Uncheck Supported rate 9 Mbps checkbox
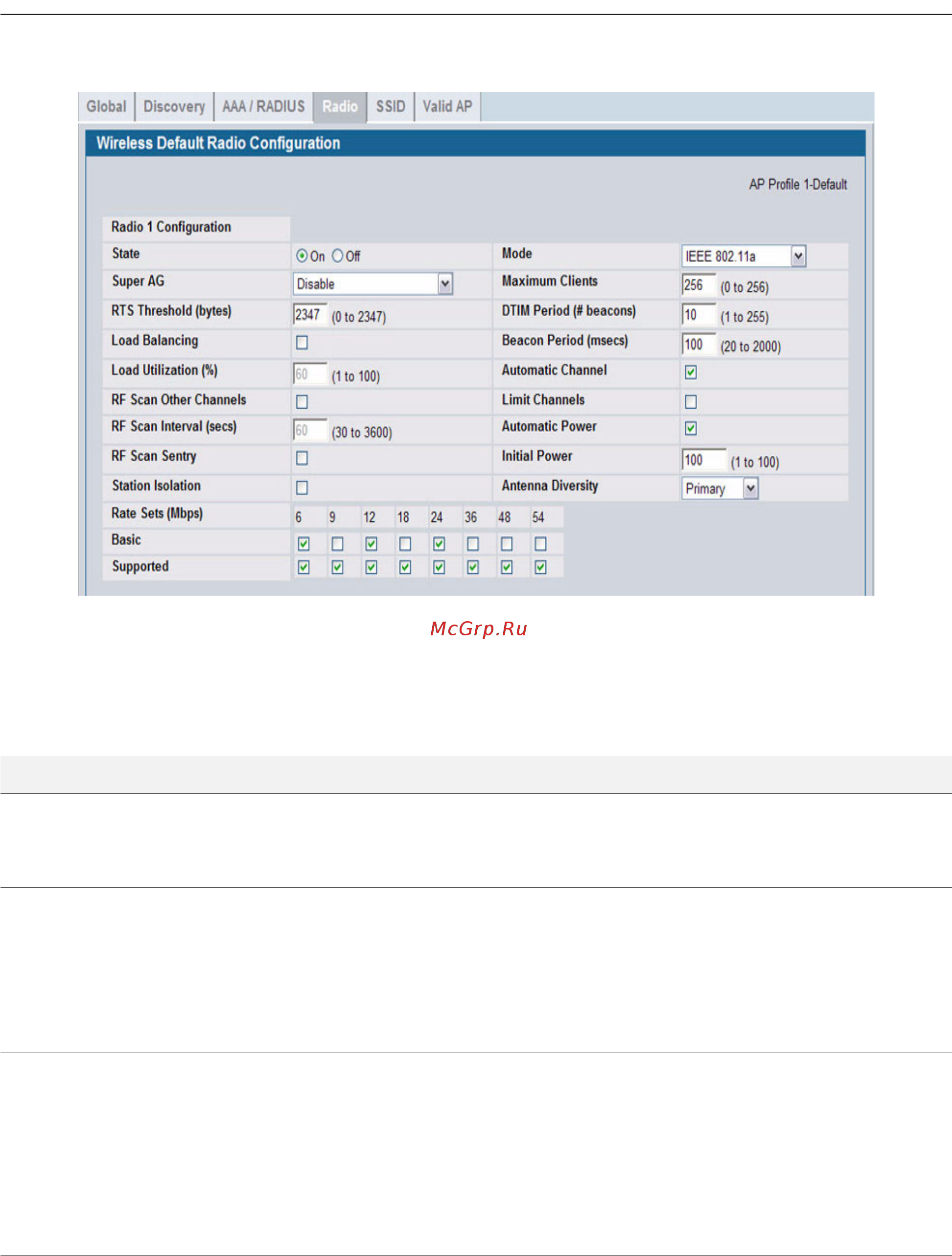 coord(337,567)
